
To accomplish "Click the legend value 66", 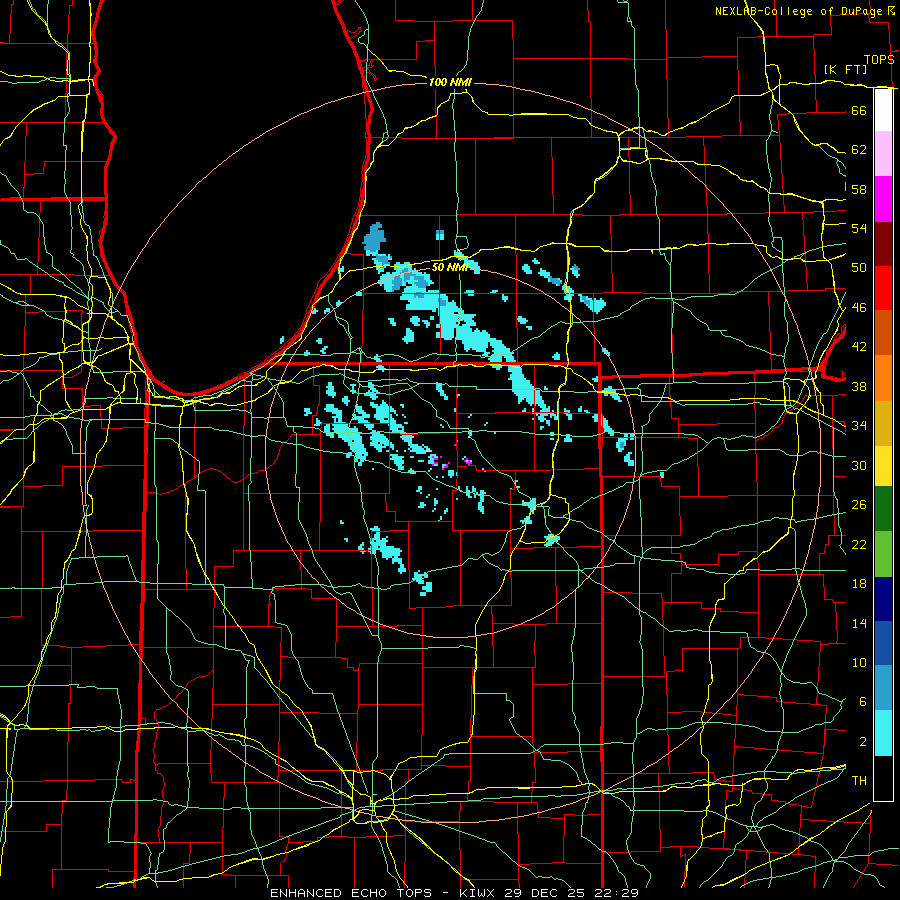I will pos(859,111).
